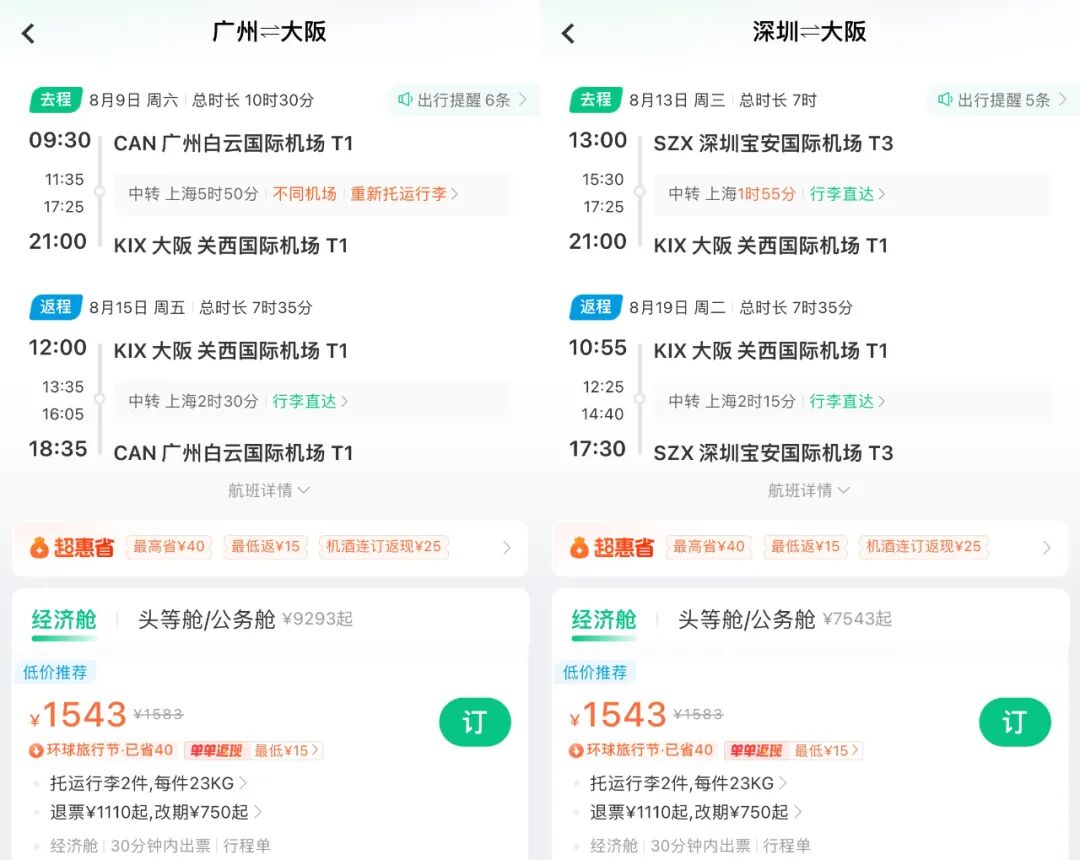This screenshot has height=860, width=1080.
Task: Click the 超惠省 money-bag icon on Guangzhou card
Action: point(40,548)
